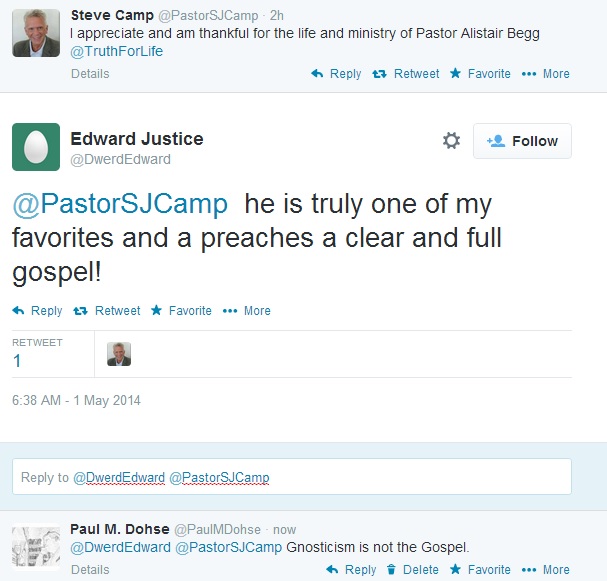Click the reply text box
607x581 pixels.
coord(291,477)
